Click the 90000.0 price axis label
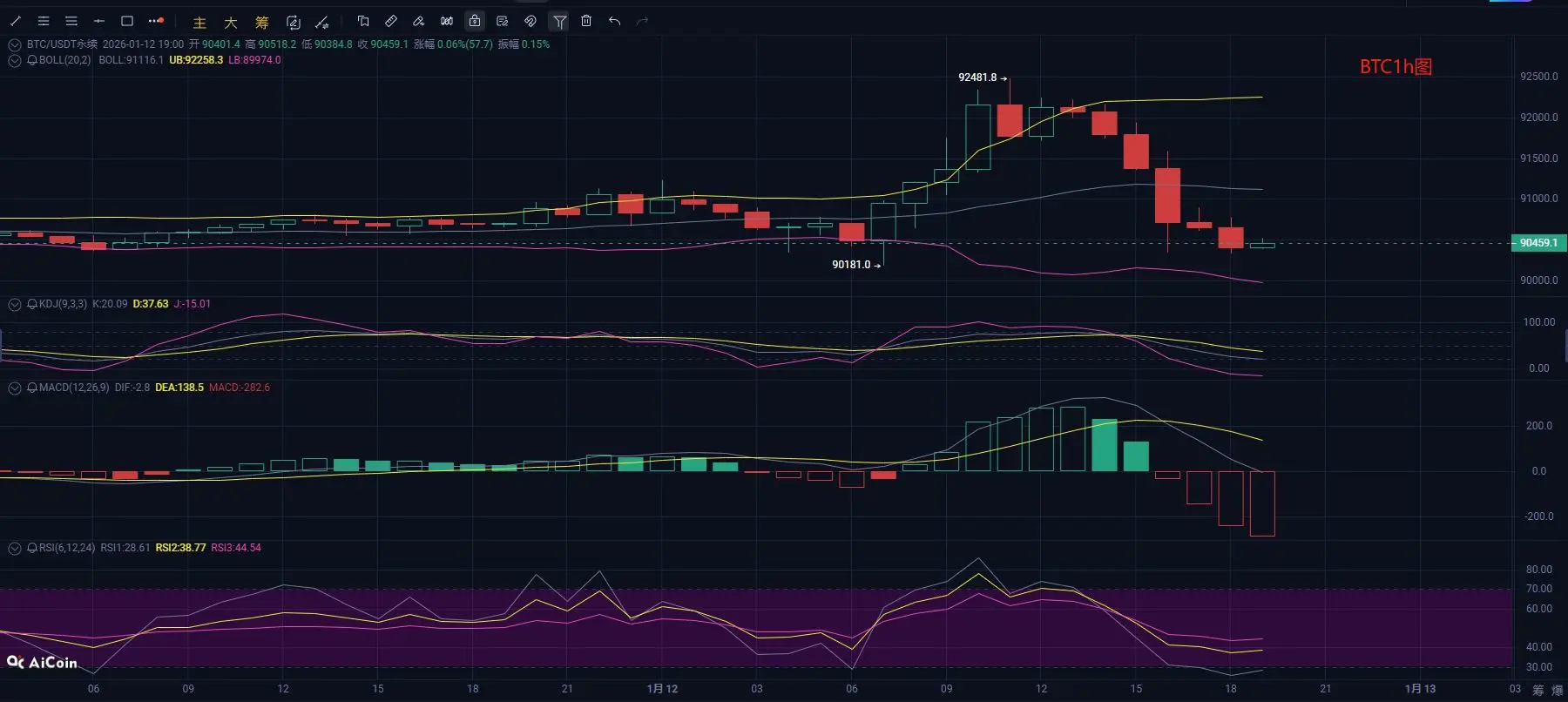The height and width of the screenshot is (702, 1568). 1539,280
